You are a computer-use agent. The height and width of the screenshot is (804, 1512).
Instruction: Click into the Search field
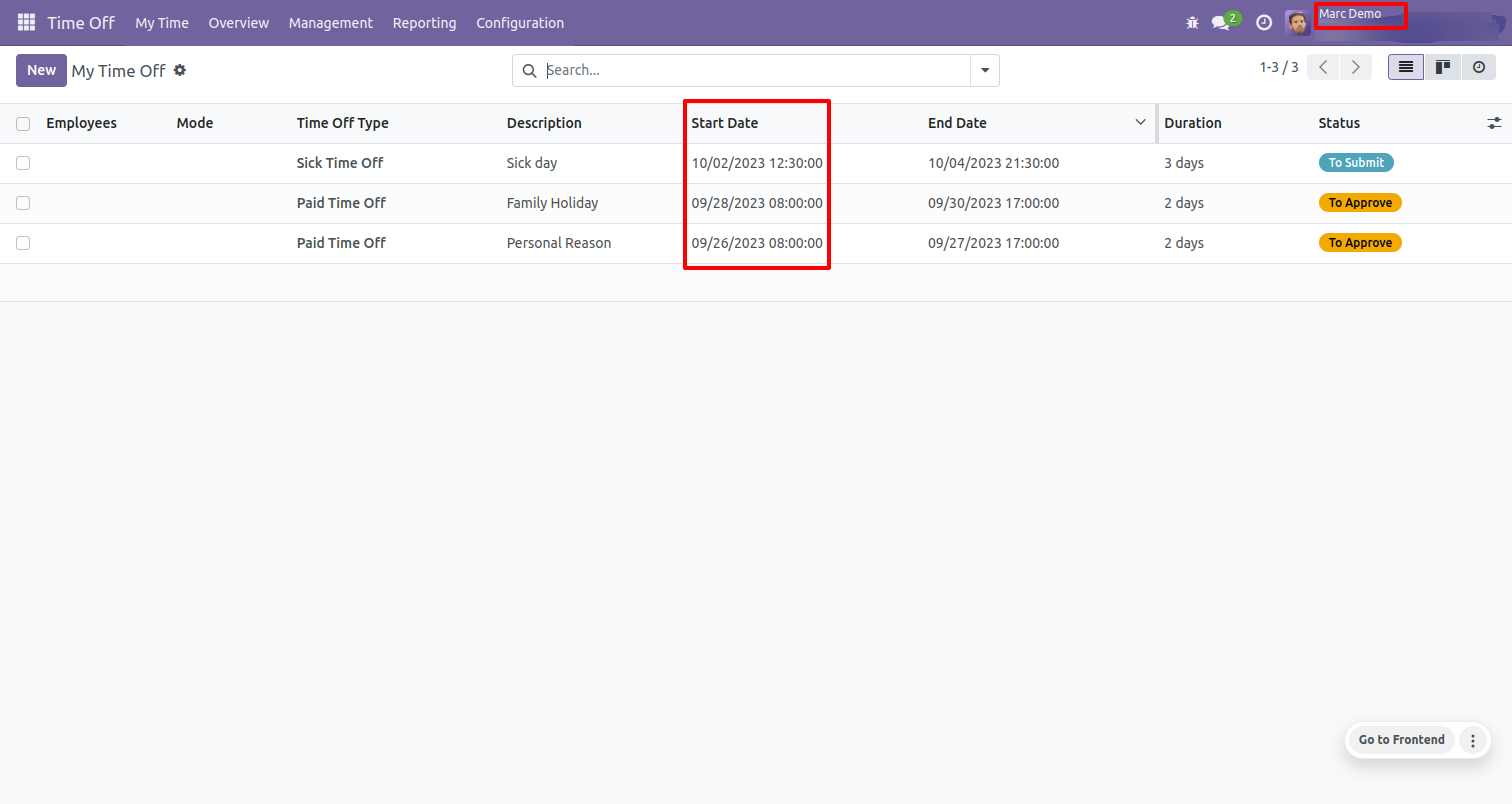click(x=755, y=71)
